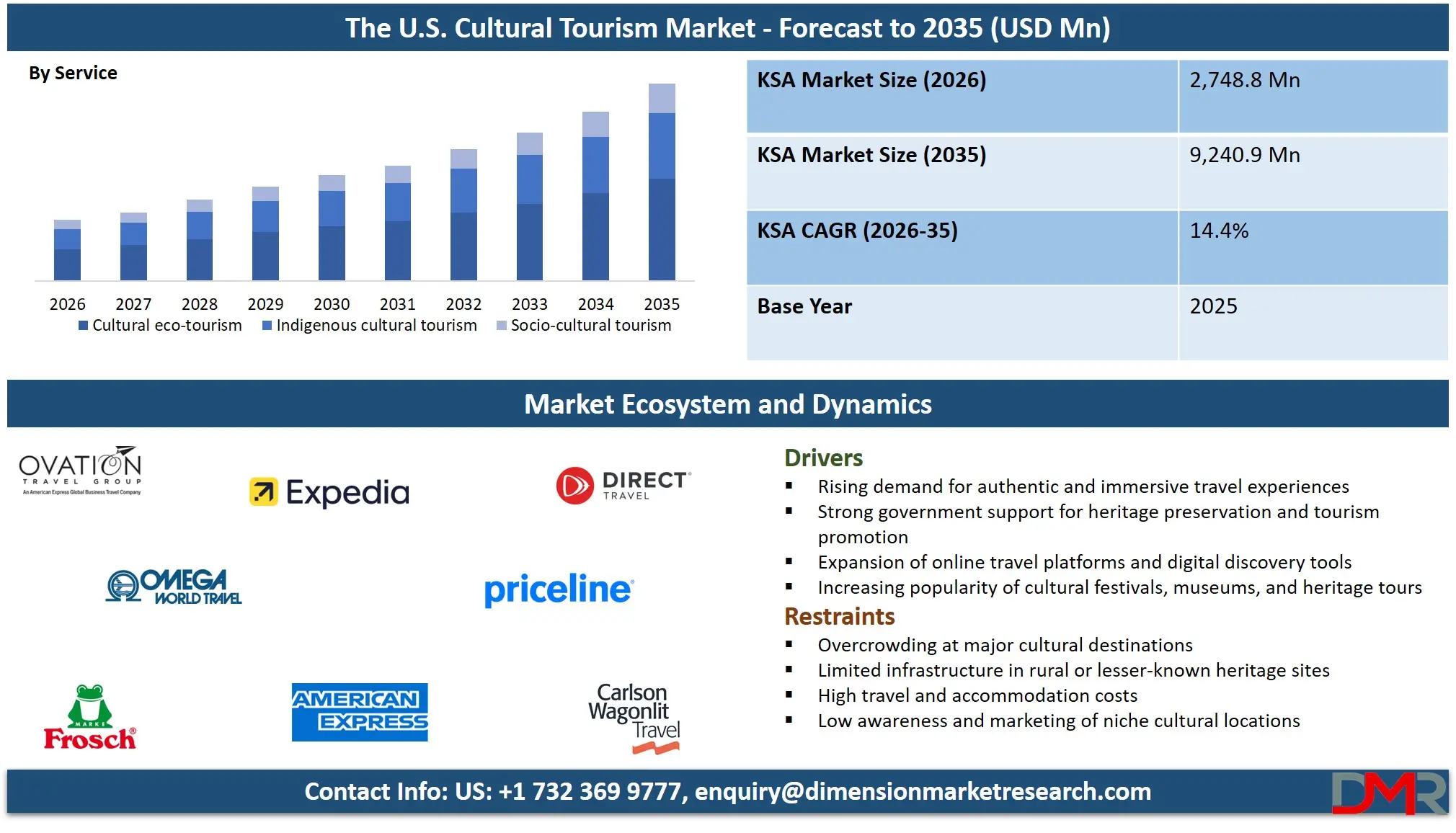Toggle the Socio-cultural tourism legend entry
This screenshot has height=833, width=1456.
[x=590, y=325]
